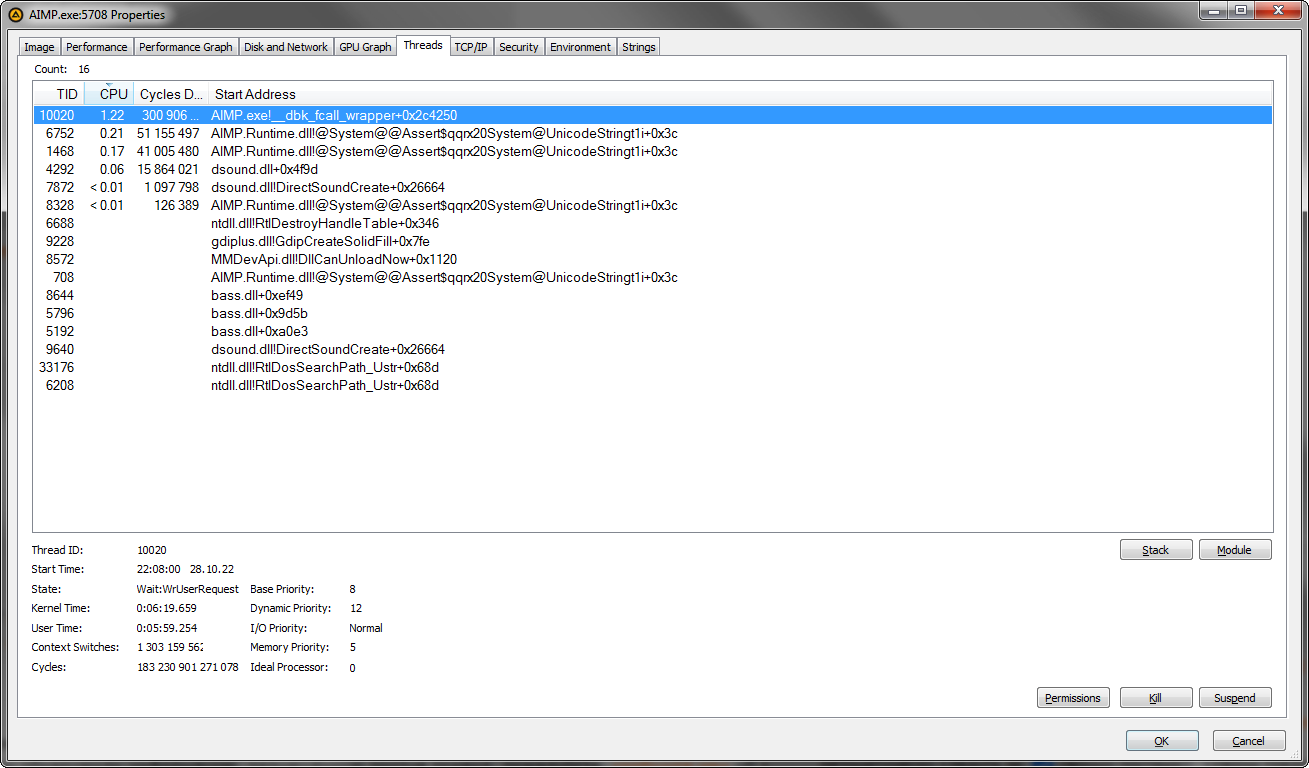Select the Threads tab
1309x768 pixels.
click(423, 45)
